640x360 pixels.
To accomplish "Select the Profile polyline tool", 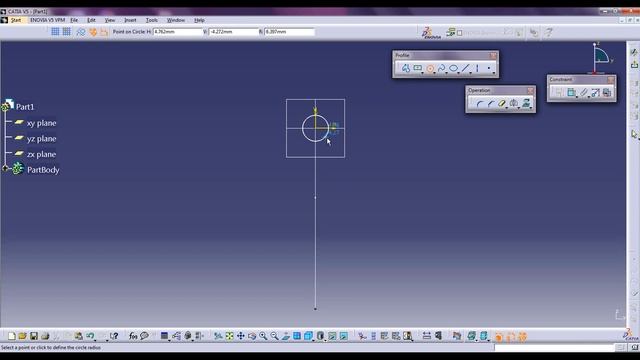I will click(405, 68).
